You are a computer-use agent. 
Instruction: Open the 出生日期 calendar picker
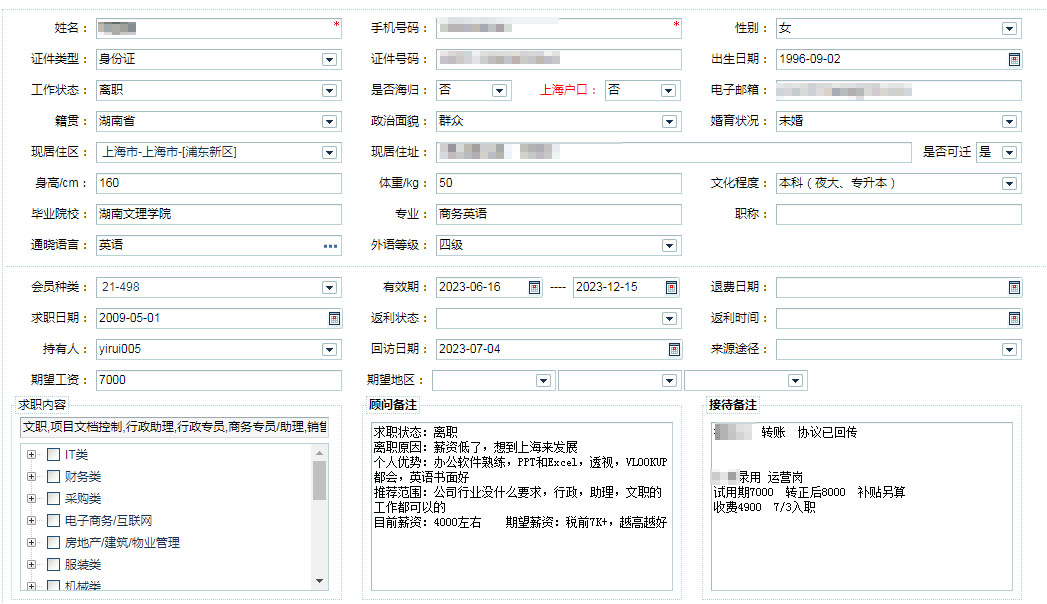coord(1014,59)
